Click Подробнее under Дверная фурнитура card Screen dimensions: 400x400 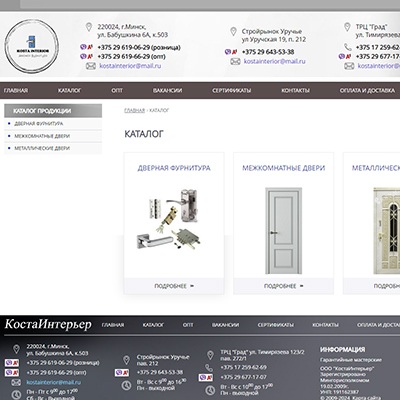[174, 286]
